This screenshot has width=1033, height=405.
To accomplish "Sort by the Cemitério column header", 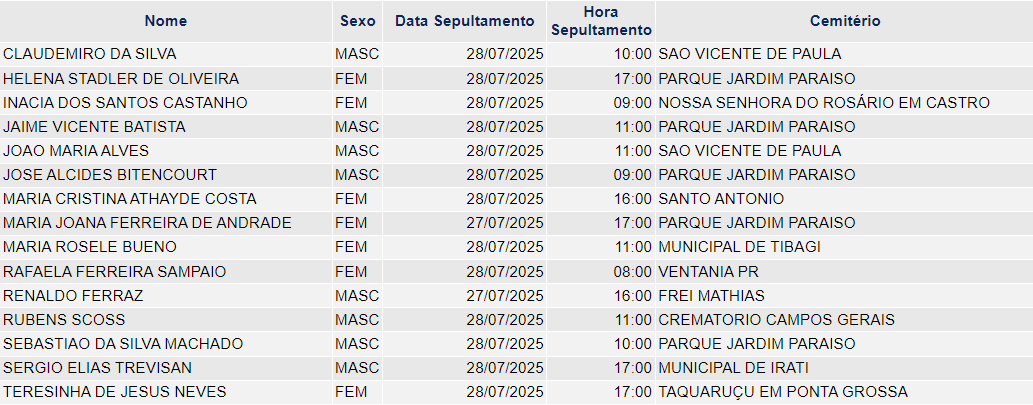I will (845, 21).
